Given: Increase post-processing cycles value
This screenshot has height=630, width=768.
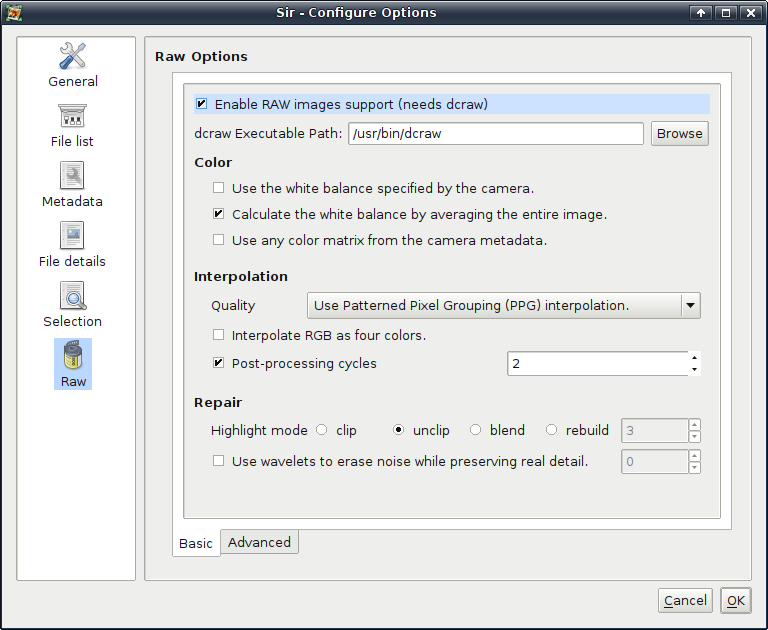Looking at the screenshot, I should pos(695,357).
